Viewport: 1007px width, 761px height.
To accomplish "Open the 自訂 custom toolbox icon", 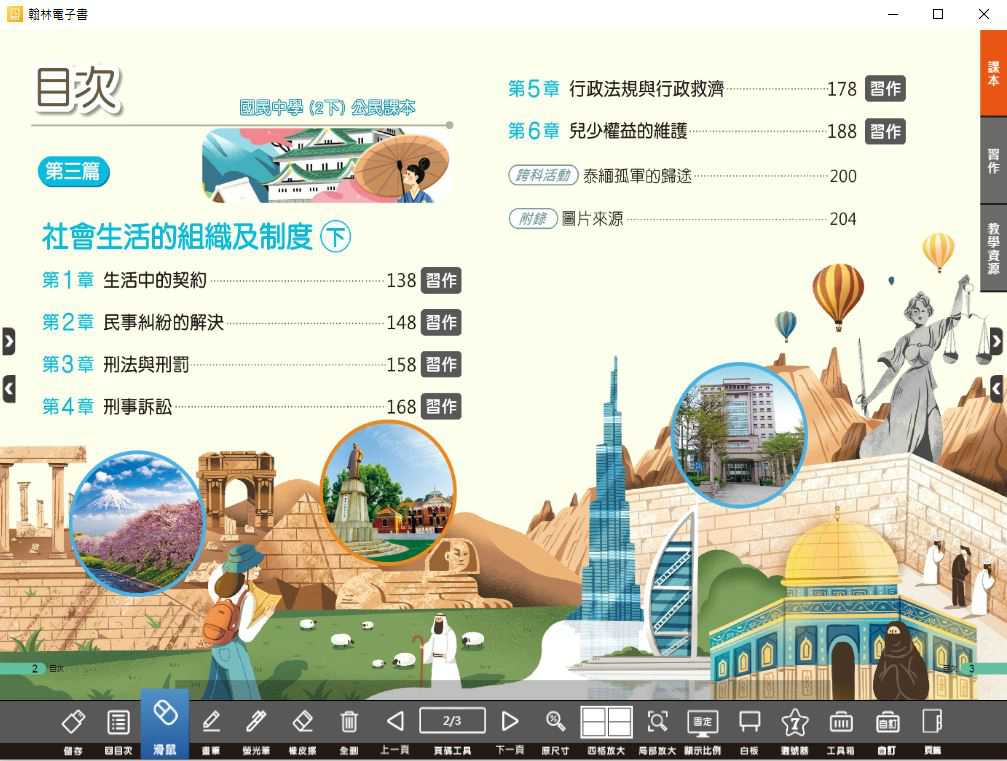I will (888, 722).
